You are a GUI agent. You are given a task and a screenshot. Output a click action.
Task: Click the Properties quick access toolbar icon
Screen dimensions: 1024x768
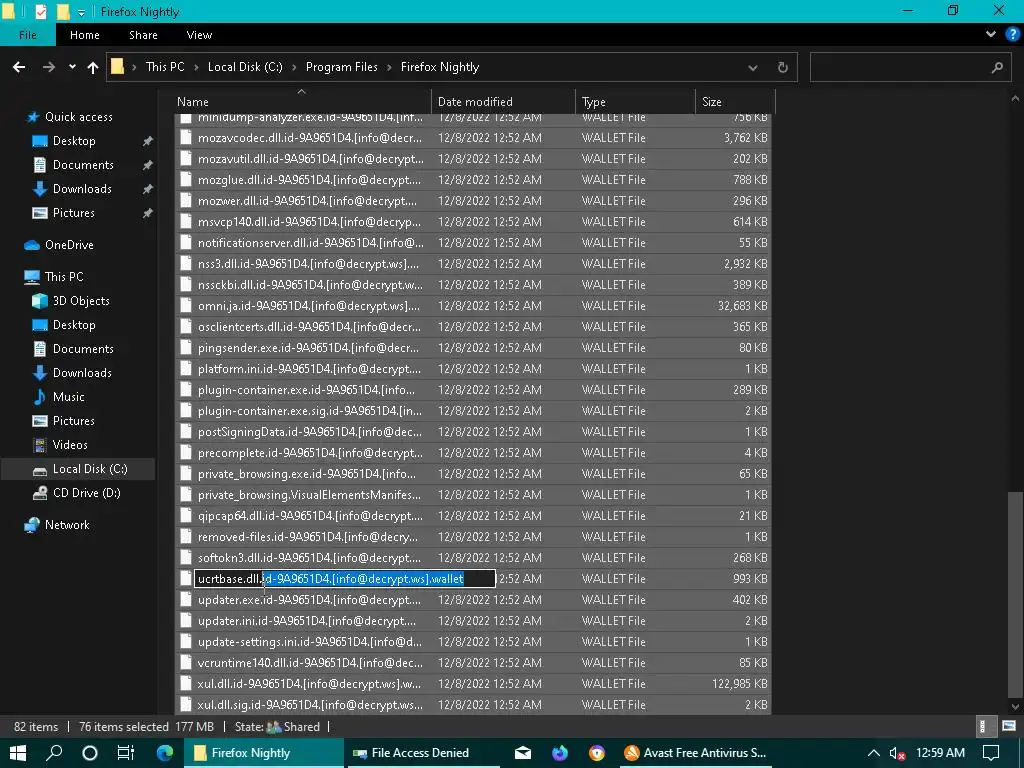coord(40,12)
